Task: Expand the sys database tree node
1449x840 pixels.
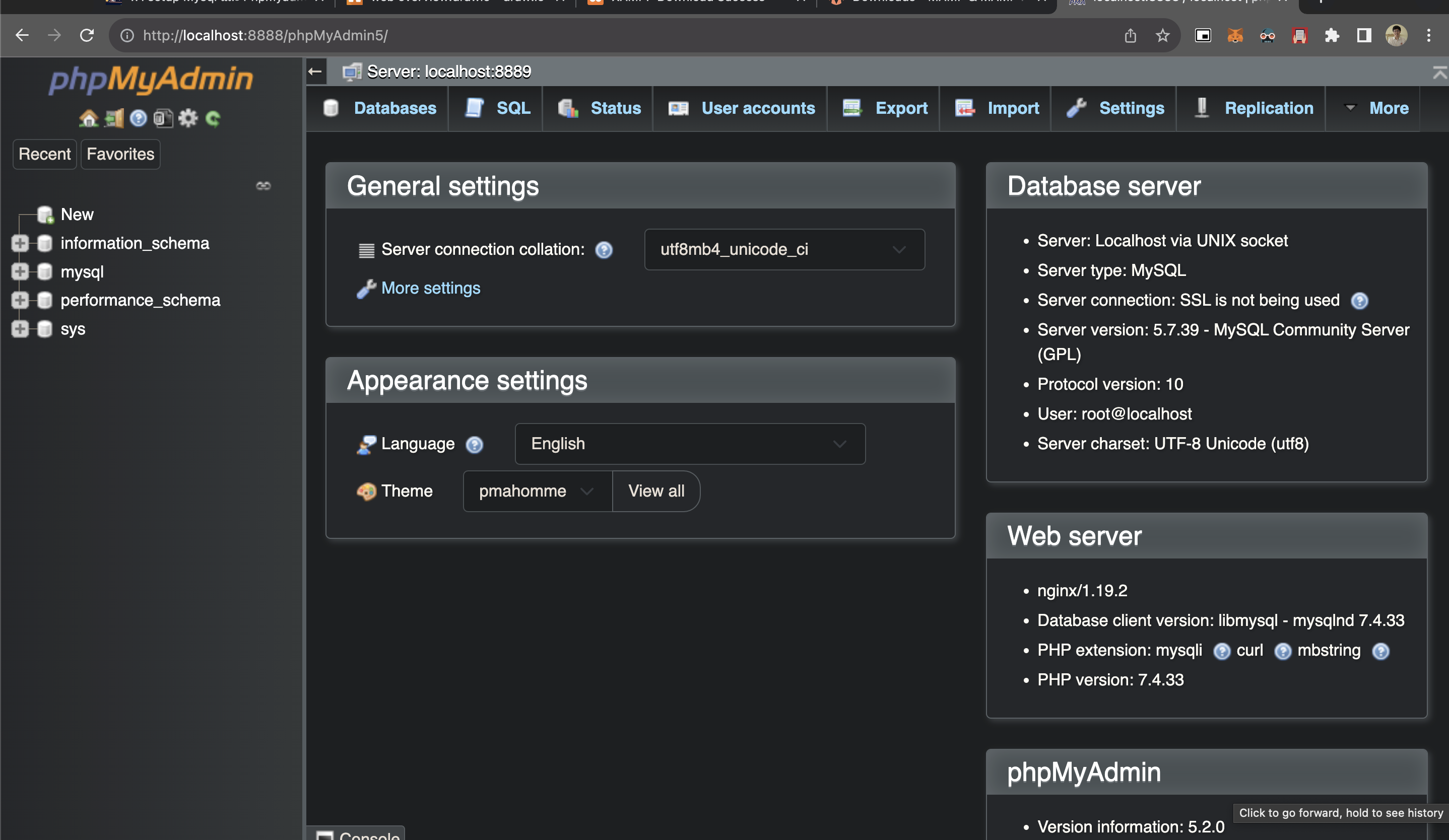Action: point(20,329)
